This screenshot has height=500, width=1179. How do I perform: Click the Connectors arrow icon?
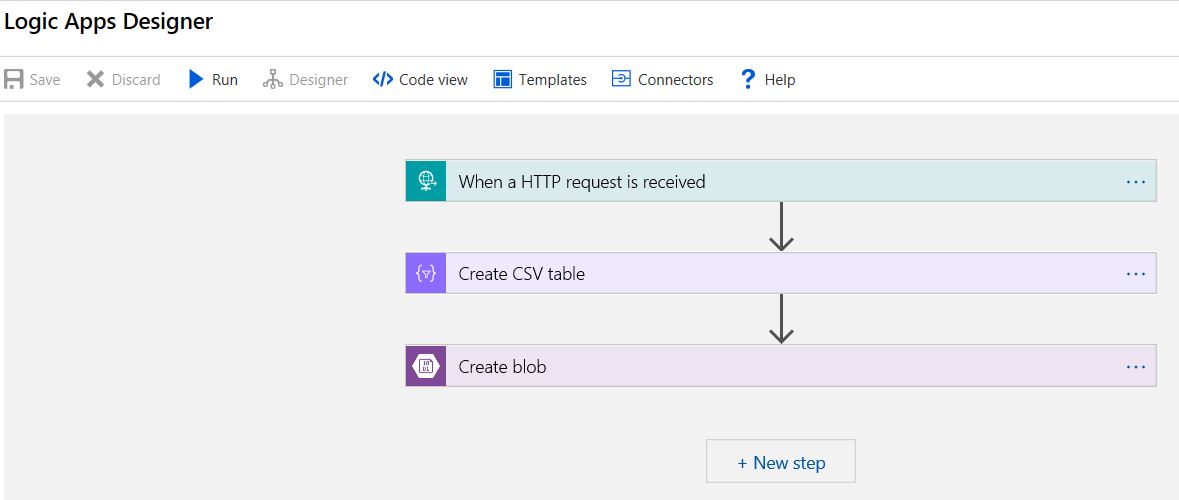click(x=622, y=80)
